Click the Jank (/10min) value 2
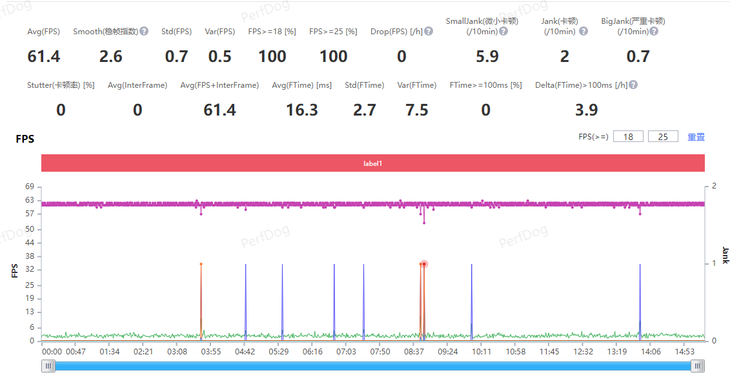 coord(565,56)
